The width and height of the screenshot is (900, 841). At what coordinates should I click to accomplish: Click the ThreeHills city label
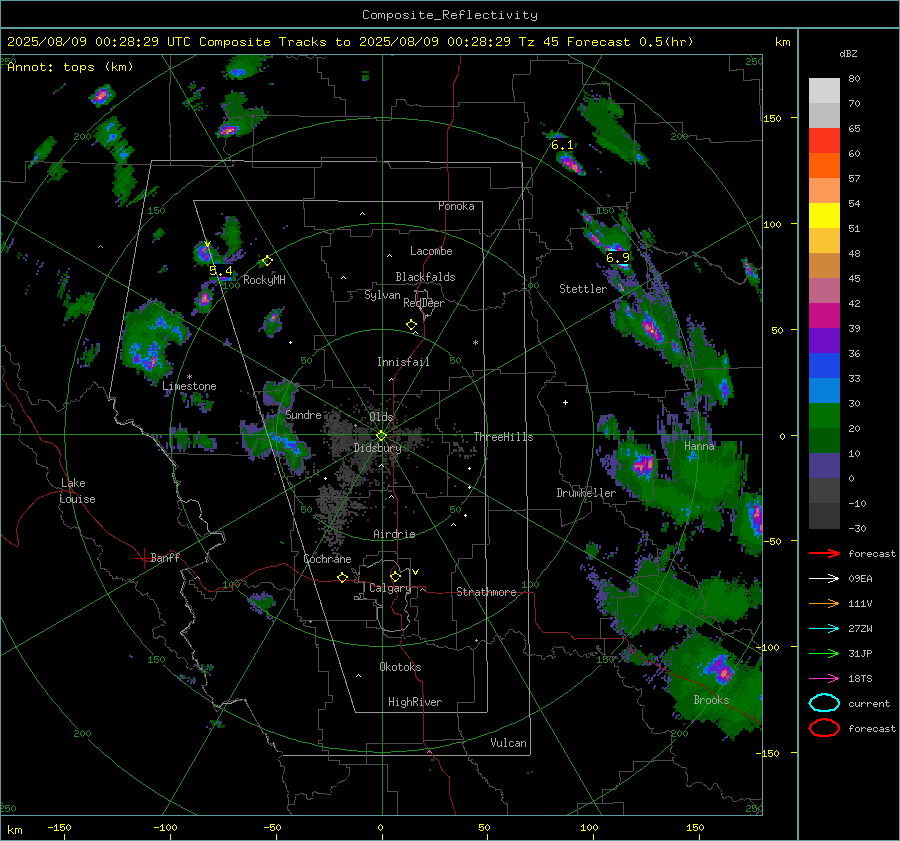[x=503, y=437]
